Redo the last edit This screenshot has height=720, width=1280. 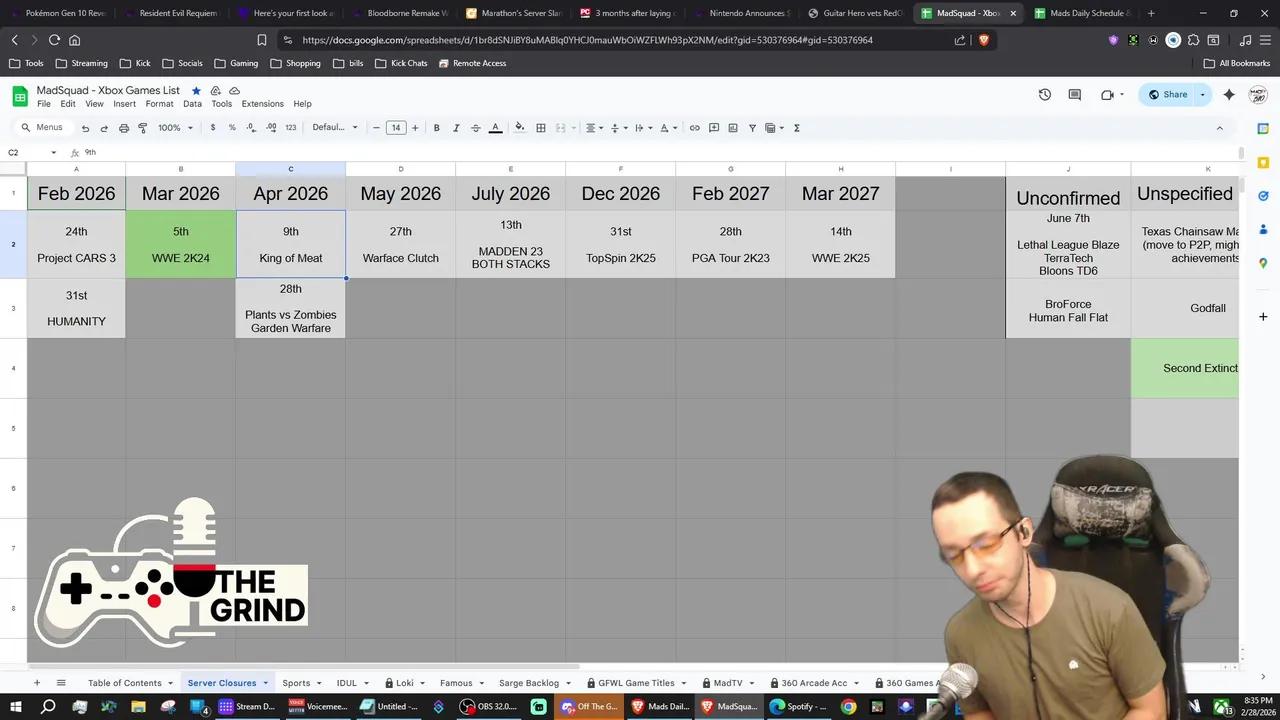[x=104, y=128]
